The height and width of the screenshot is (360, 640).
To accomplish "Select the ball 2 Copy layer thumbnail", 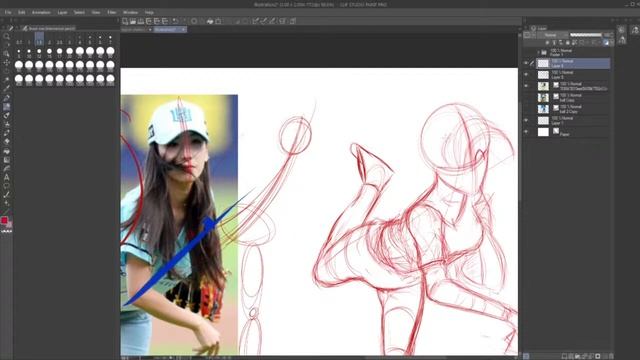I will point(543,109).
